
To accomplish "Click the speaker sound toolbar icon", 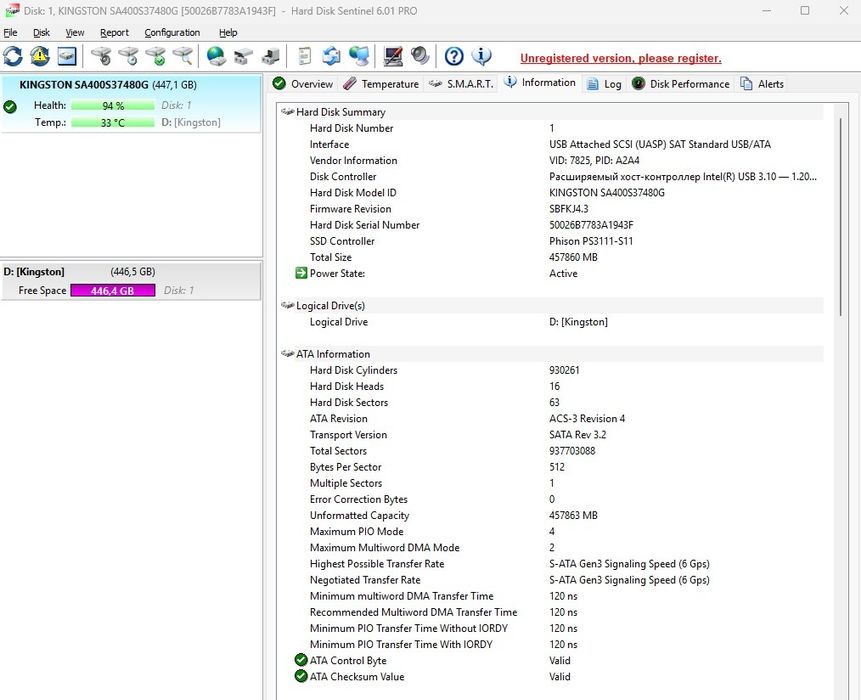I will 420,56.
